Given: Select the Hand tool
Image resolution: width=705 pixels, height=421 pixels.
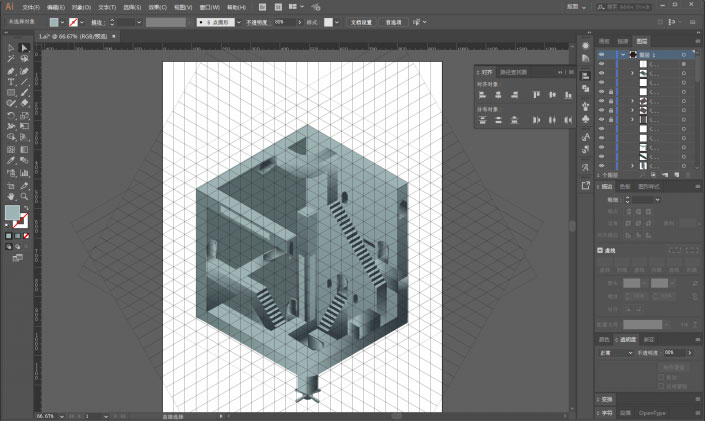Looking at the screenshot, I should 11,197.
